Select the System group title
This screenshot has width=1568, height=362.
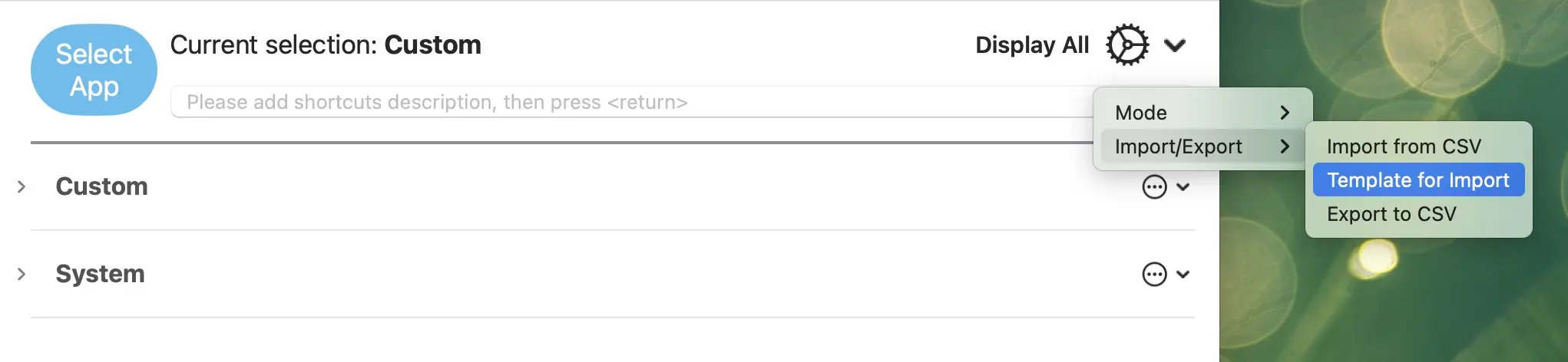pos(100,274)
